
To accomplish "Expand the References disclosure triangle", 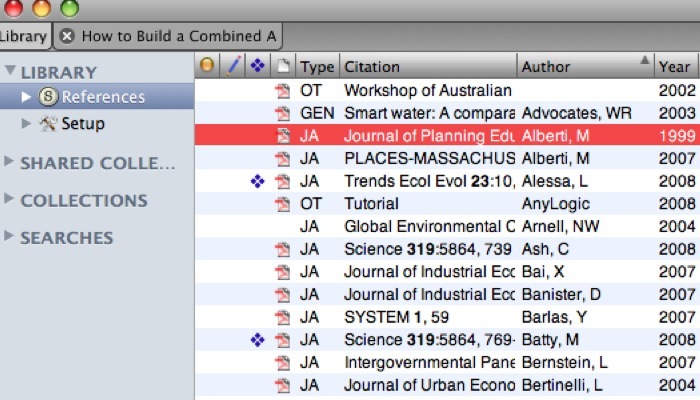I will point(27,97).
